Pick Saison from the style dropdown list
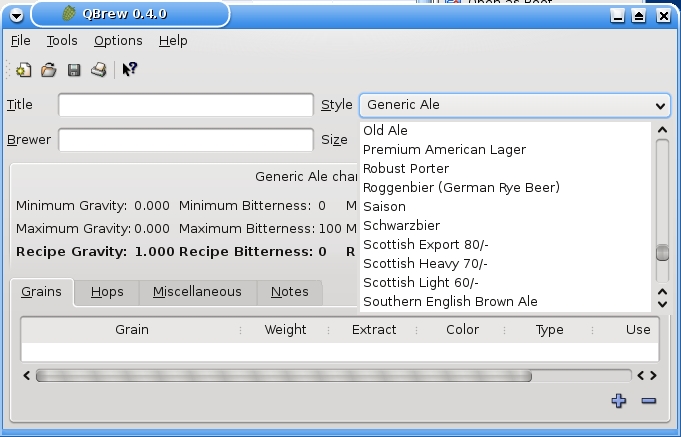Image resolution: width=681 pixels, height=437 pixels. 384,206
